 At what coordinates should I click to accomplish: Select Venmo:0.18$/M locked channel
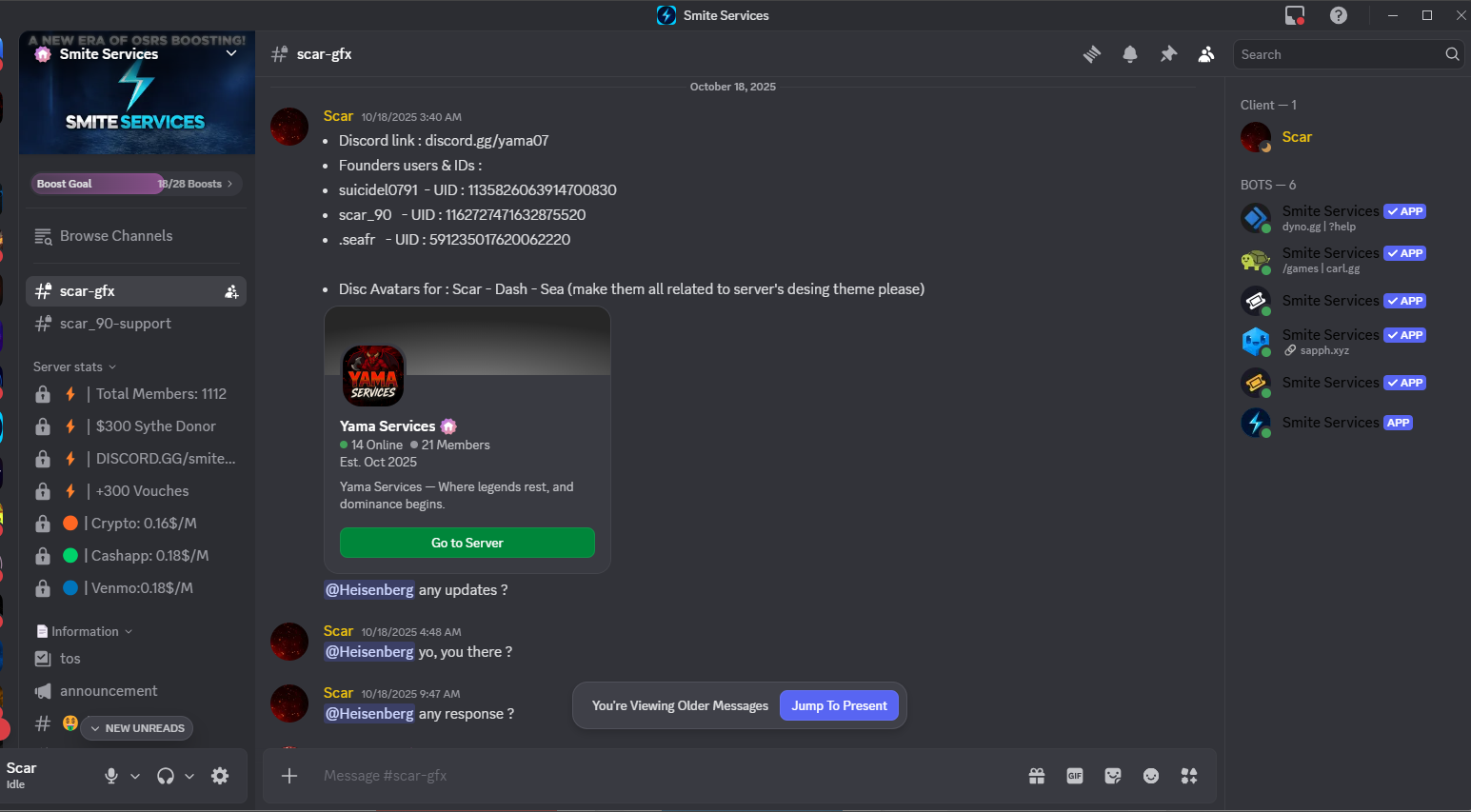pos(136,588)
